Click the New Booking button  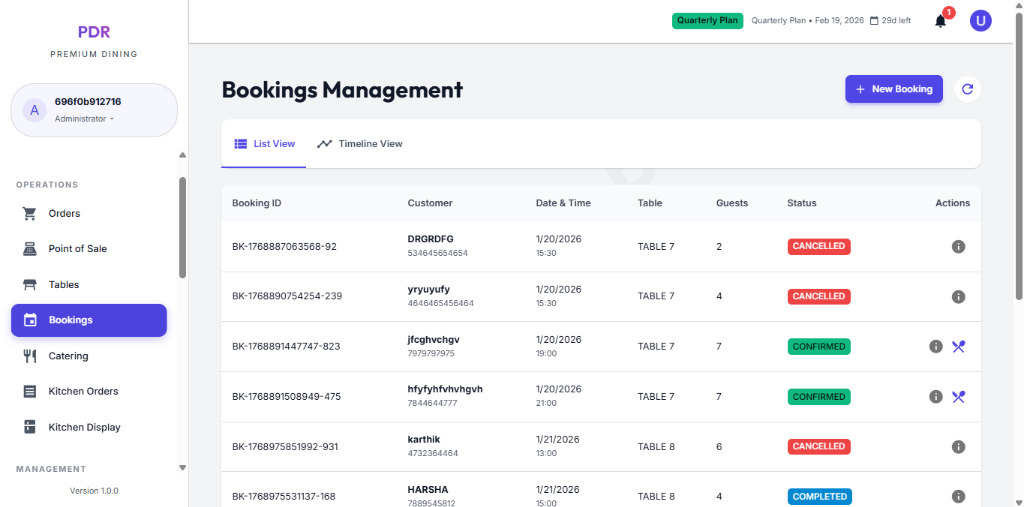tap(893, 89)
